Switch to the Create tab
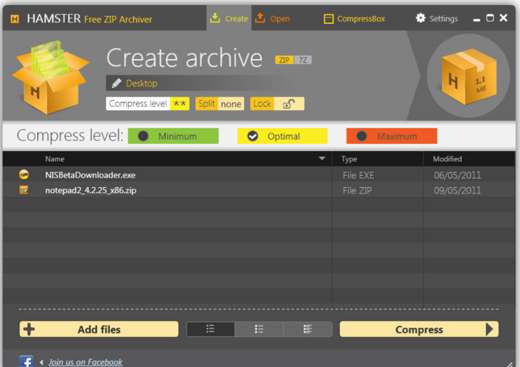 (229, 18)
